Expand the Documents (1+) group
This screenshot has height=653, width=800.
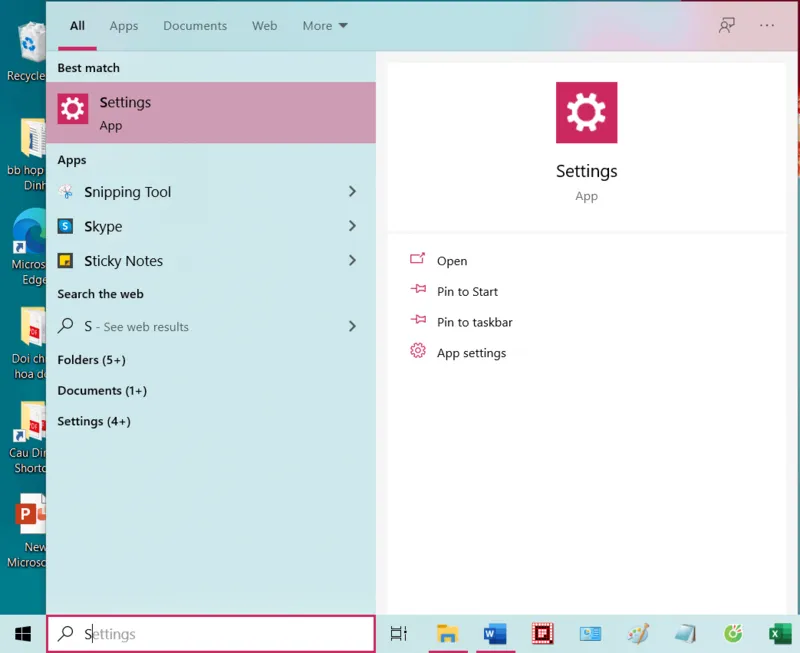102,390
